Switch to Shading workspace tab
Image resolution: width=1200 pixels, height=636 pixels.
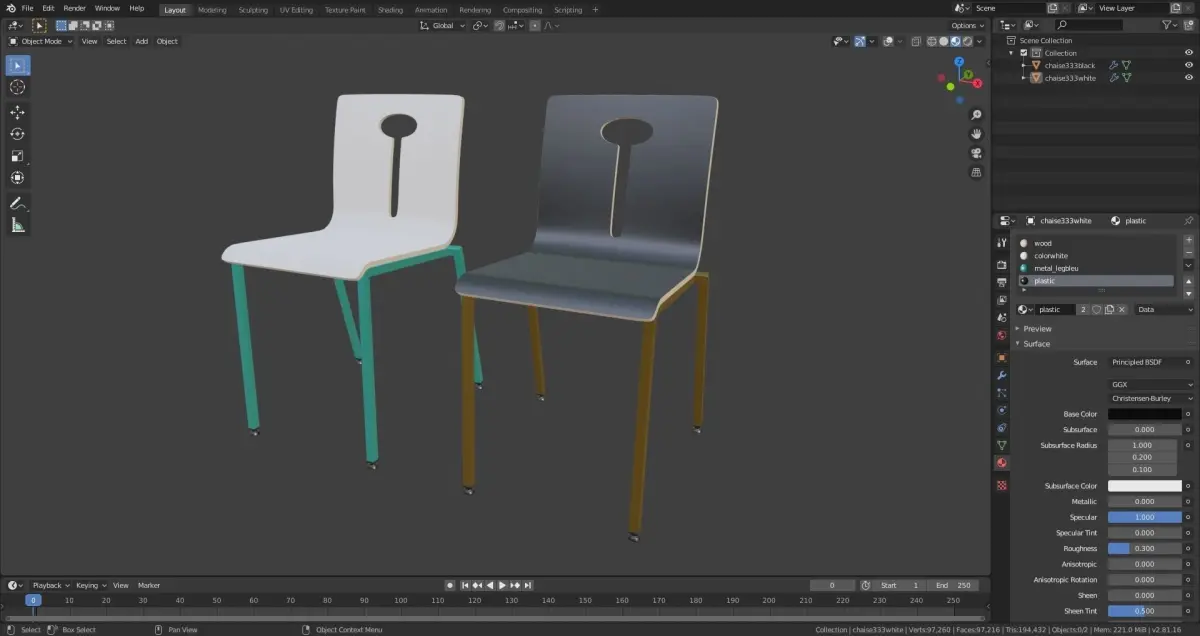click(390, 9)
